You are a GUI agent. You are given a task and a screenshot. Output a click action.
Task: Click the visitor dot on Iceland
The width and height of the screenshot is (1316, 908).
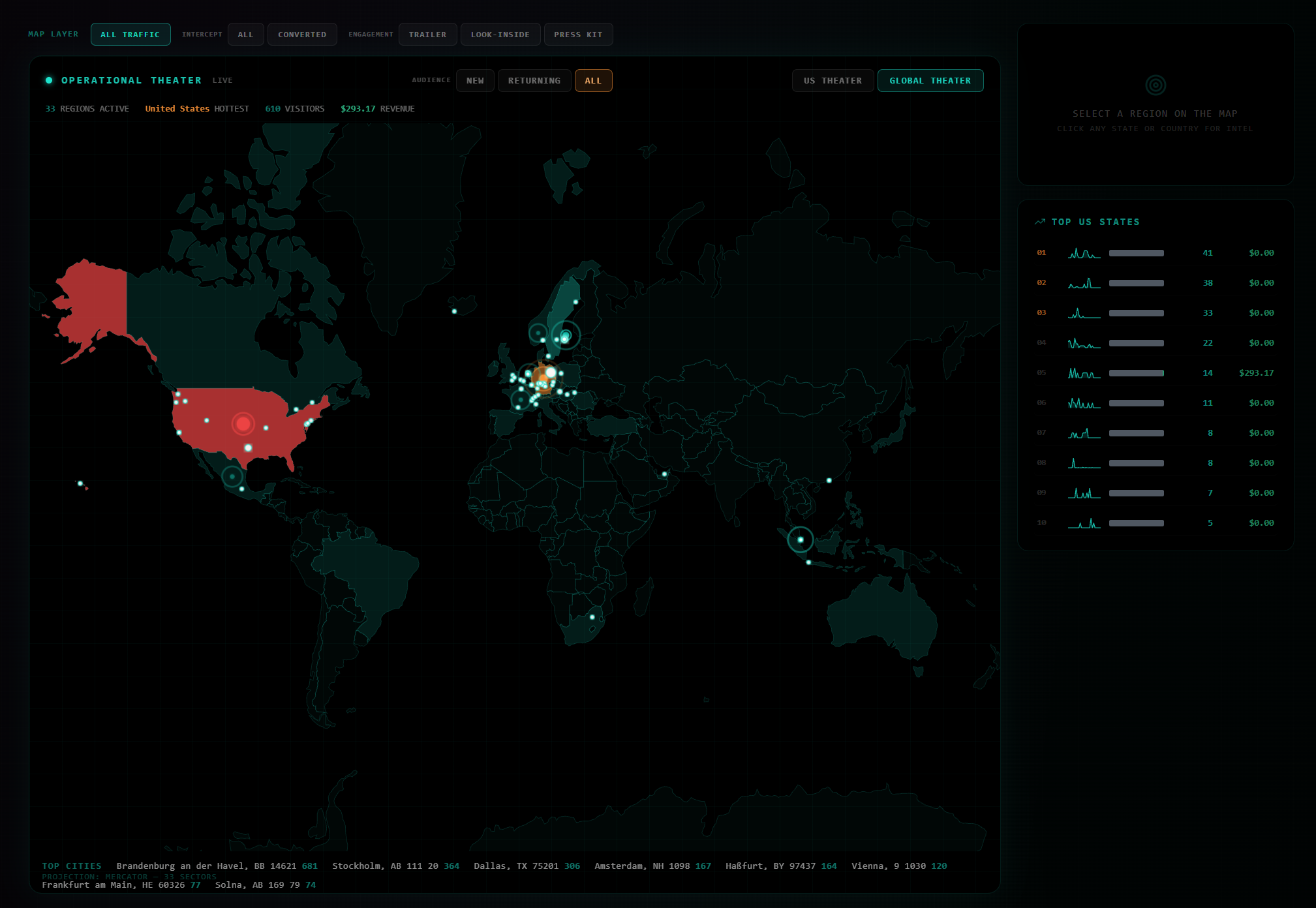pyautogui.click(x=454, y=311)
